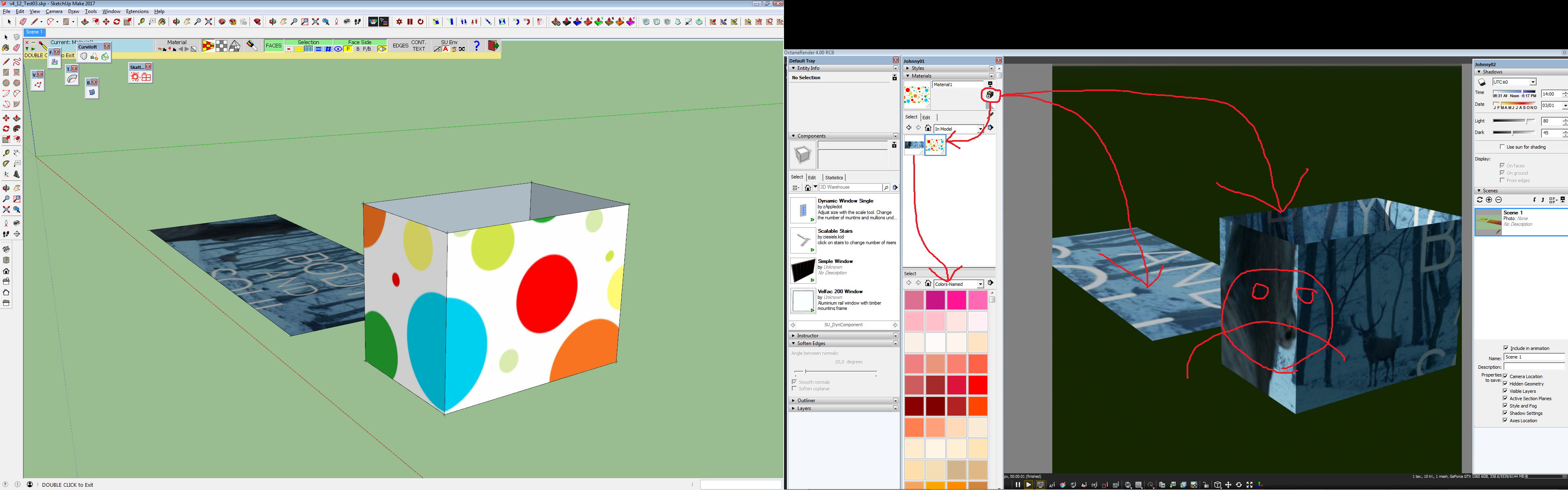Pick the eyedropper sample paint tool
This screenshot has height=490, width=1568.
[x=990, y=114]
